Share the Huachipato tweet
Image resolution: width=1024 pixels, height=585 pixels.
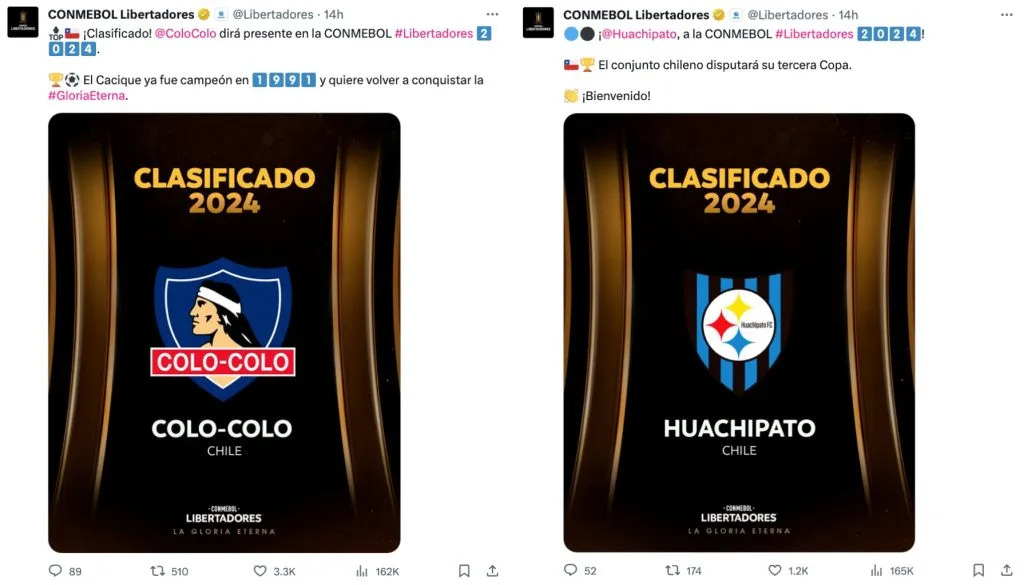click(1007, 570)
